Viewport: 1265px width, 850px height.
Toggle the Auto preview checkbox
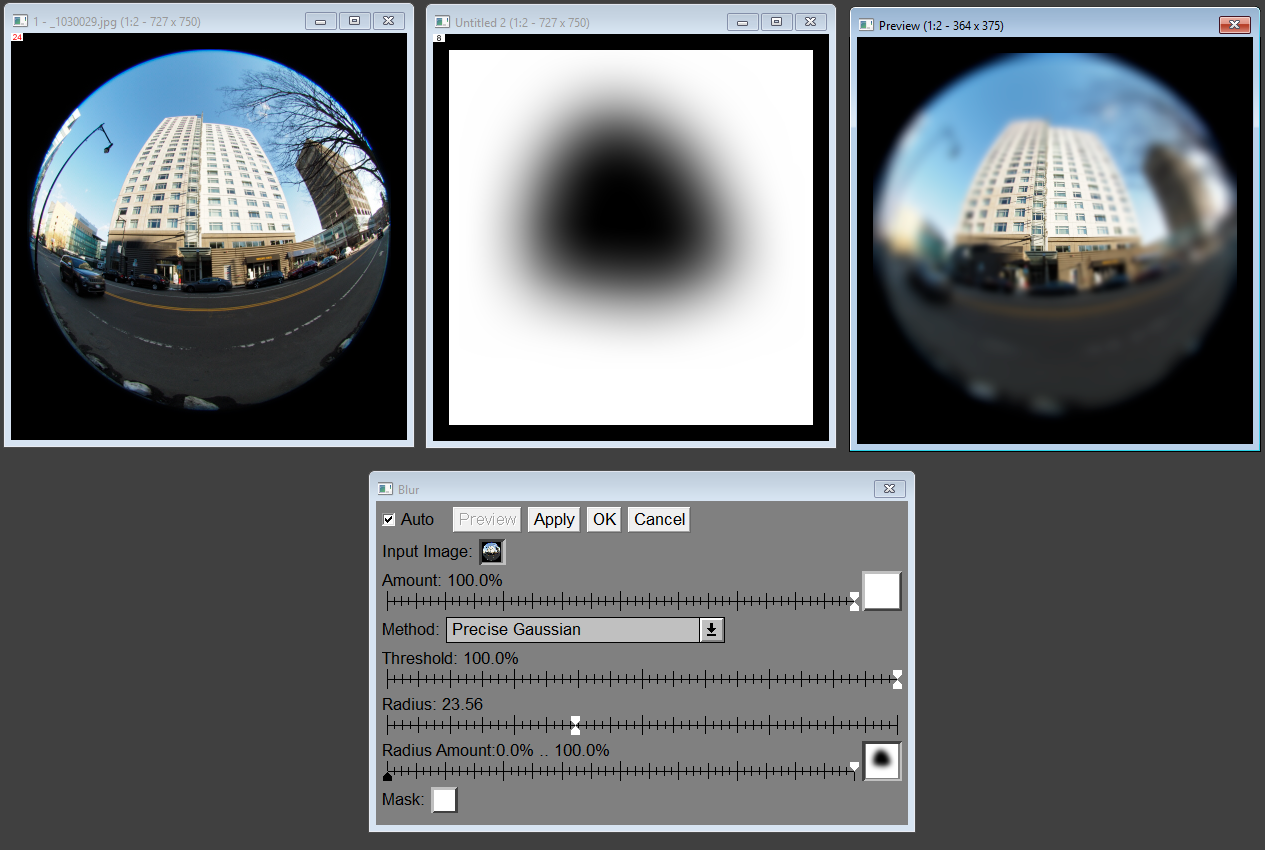pyautogui.click(x=389, y=520)
